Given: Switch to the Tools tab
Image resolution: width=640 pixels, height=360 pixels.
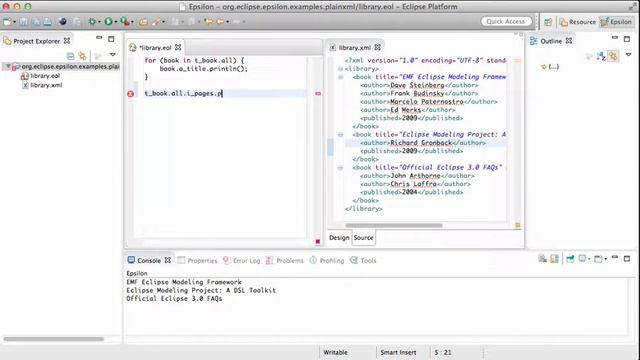Looking at the screenshot, I should 363,260.
